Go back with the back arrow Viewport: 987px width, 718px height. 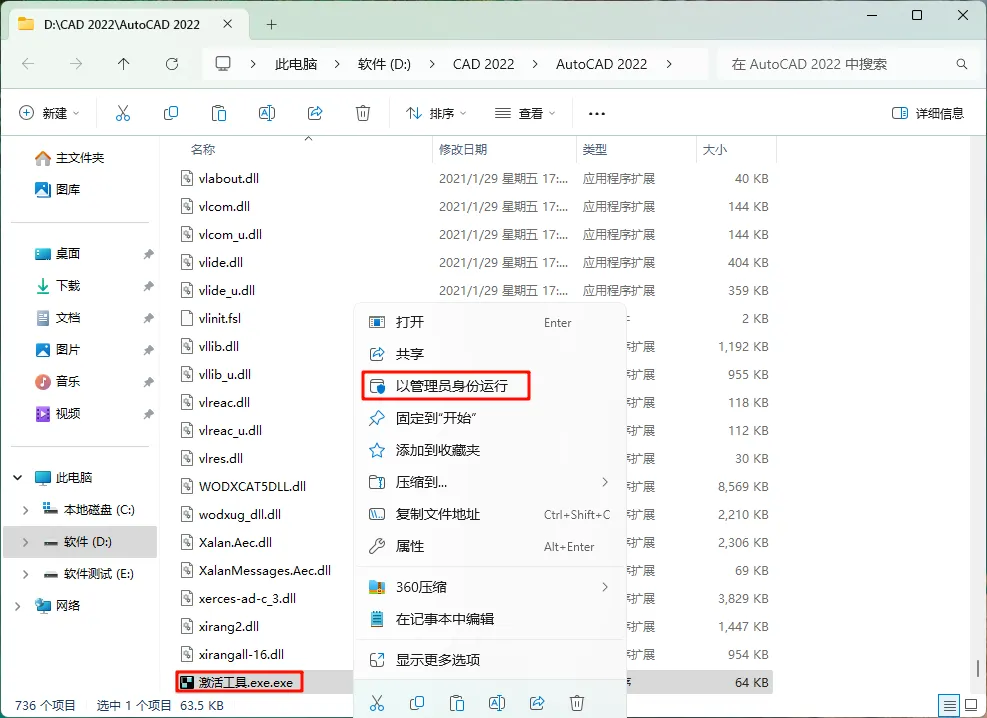pos(28,64)
